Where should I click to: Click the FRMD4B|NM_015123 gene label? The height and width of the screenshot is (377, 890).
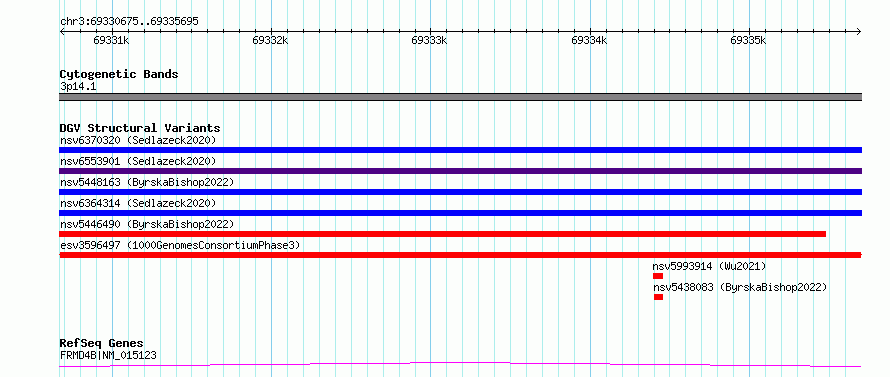[x=108, y=355]
